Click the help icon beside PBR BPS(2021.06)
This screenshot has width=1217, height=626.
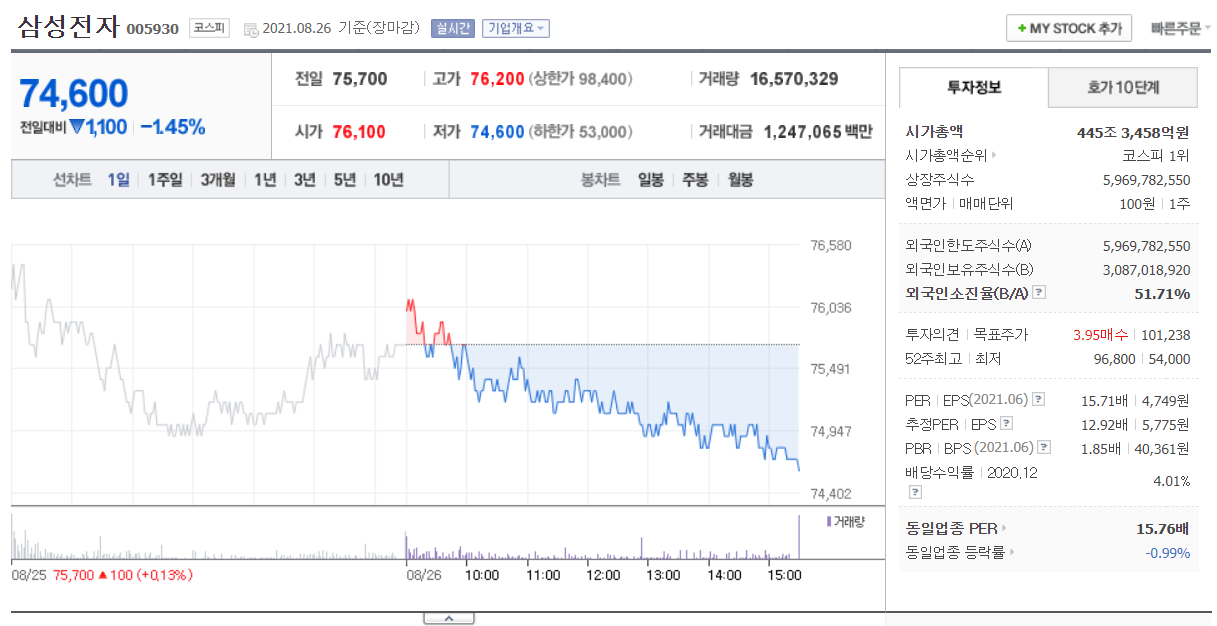pyautogui.click(x=1044, y=448)
